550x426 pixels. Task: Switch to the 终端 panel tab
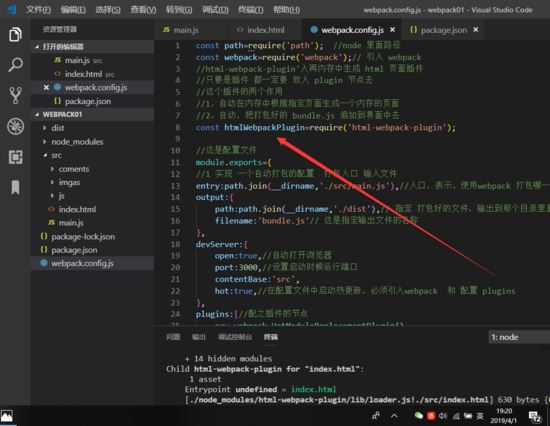coord(271,337)
